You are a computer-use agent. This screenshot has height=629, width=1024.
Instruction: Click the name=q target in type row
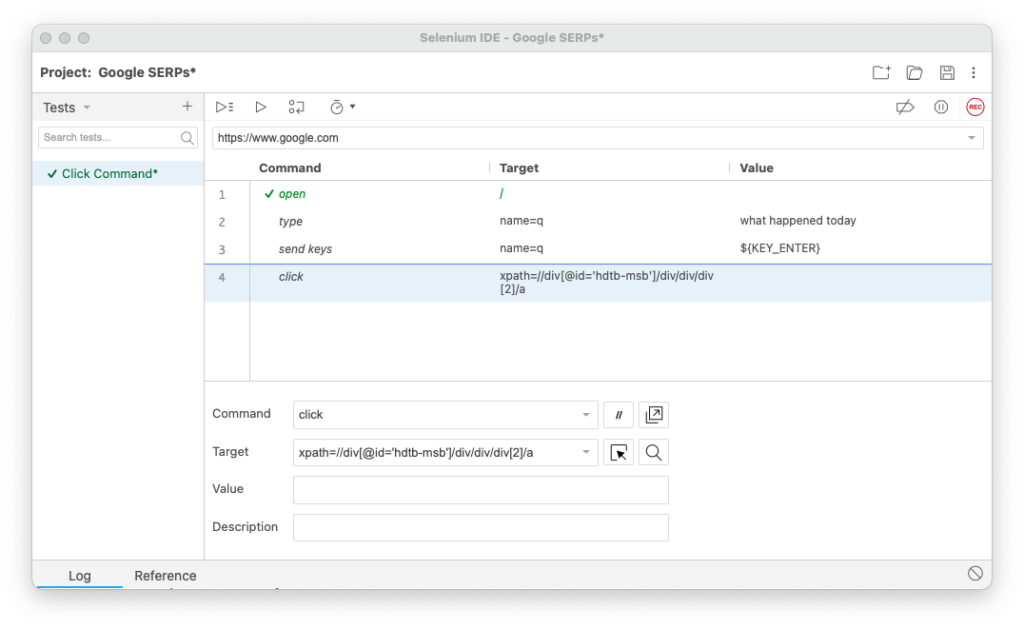(522, 221)
